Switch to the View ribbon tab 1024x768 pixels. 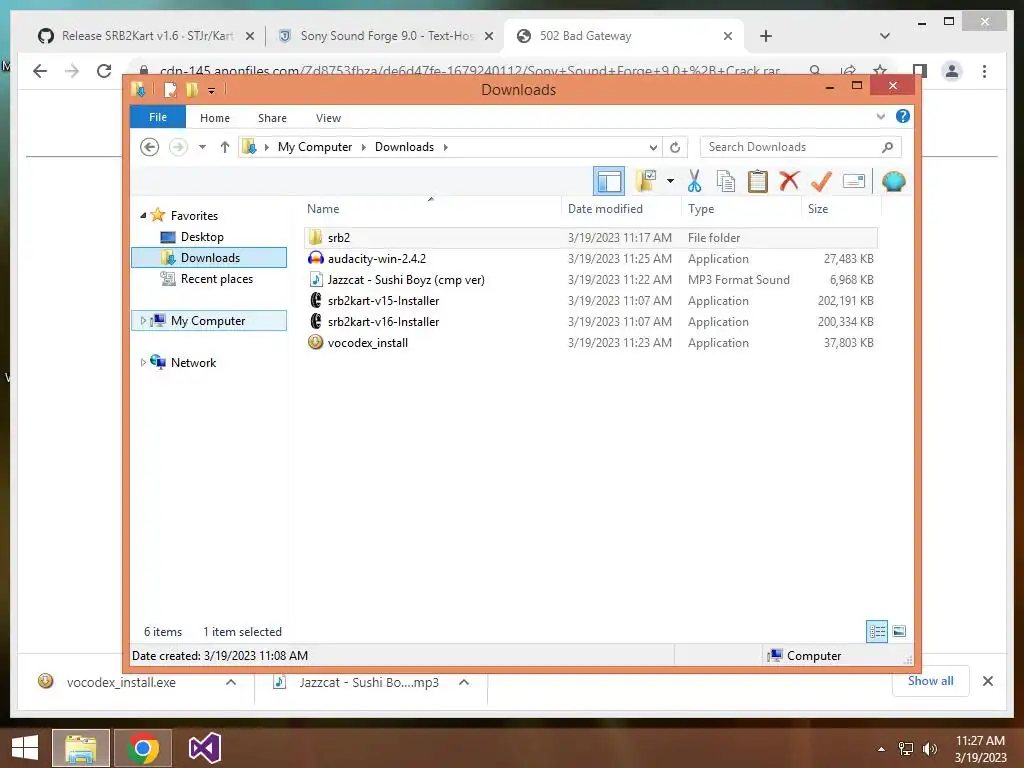tap(328, 118)
